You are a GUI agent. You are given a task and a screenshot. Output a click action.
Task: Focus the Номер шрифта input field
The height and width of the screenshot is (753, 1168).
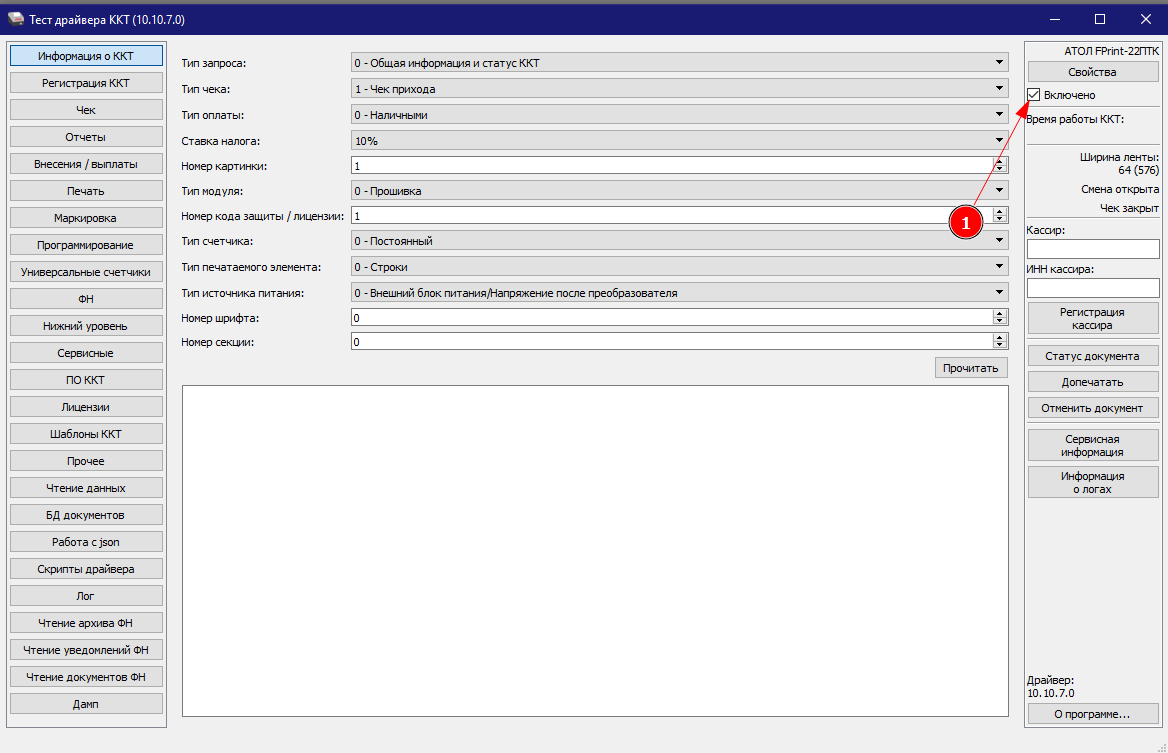click(x=672, y=317)
